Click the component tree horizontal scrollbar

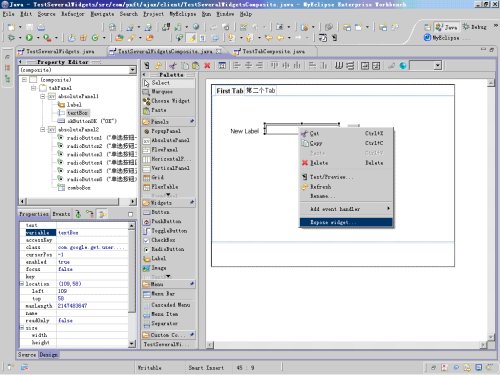coord(78,202)
